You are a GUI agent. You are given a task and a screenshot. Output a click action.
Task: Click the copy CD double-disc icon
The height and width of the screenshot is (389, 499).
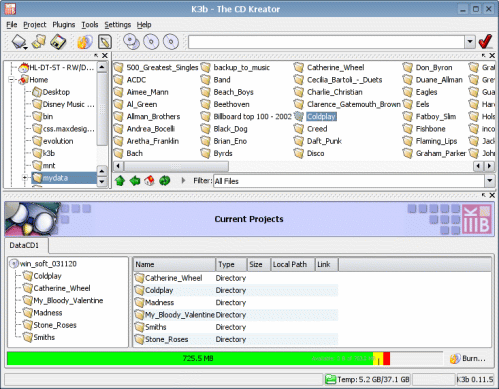pos(131,42)
